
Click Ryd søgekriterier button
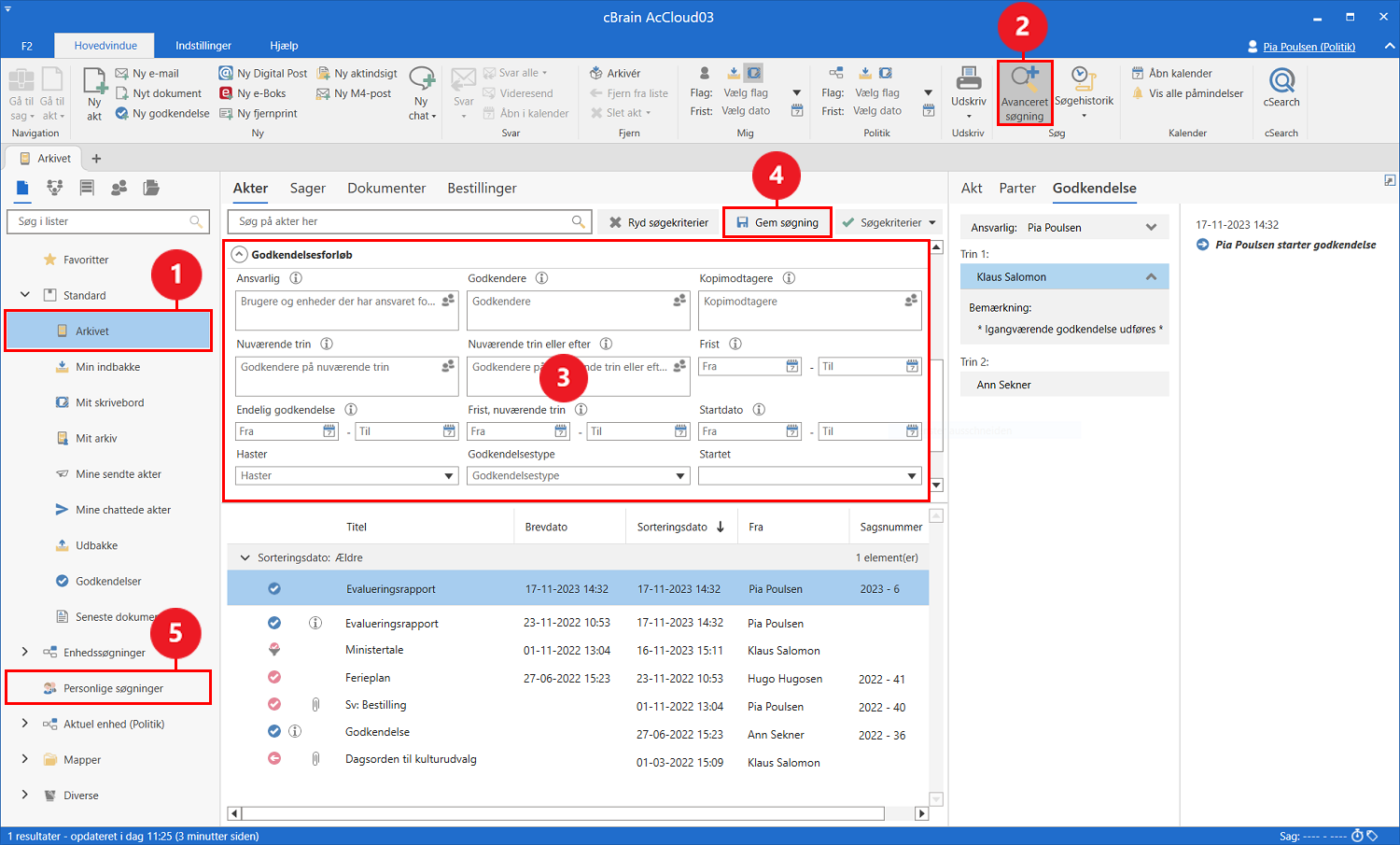[659, 222]
